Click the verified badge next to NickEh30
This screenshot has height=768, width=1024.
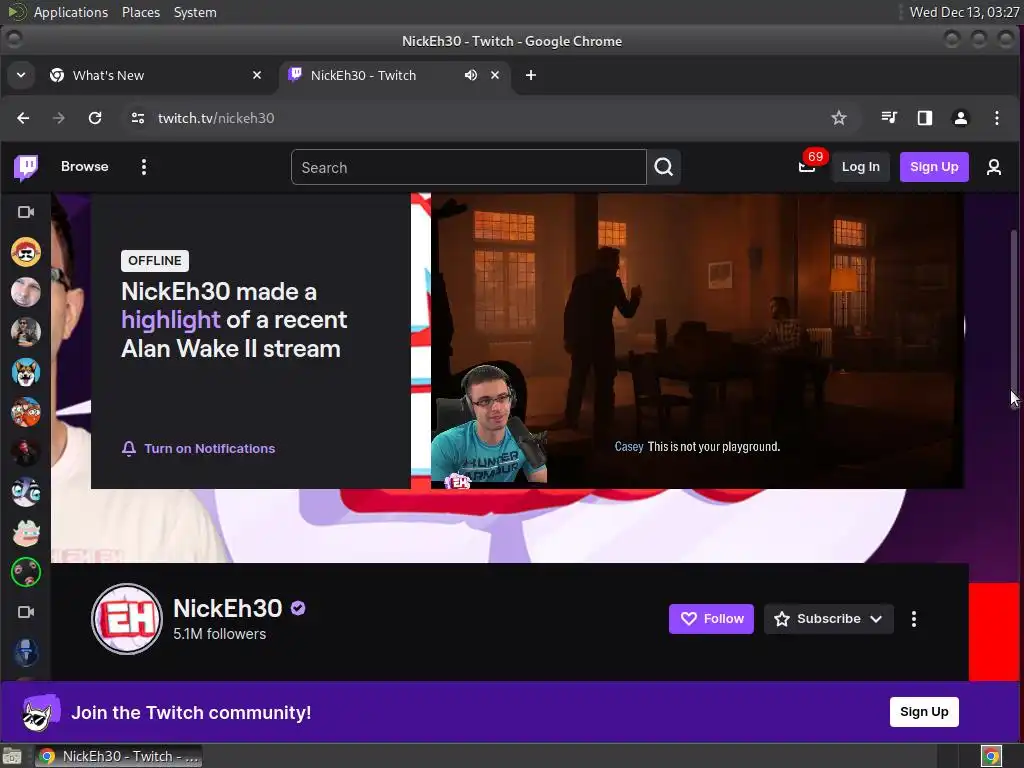(298, 608)
